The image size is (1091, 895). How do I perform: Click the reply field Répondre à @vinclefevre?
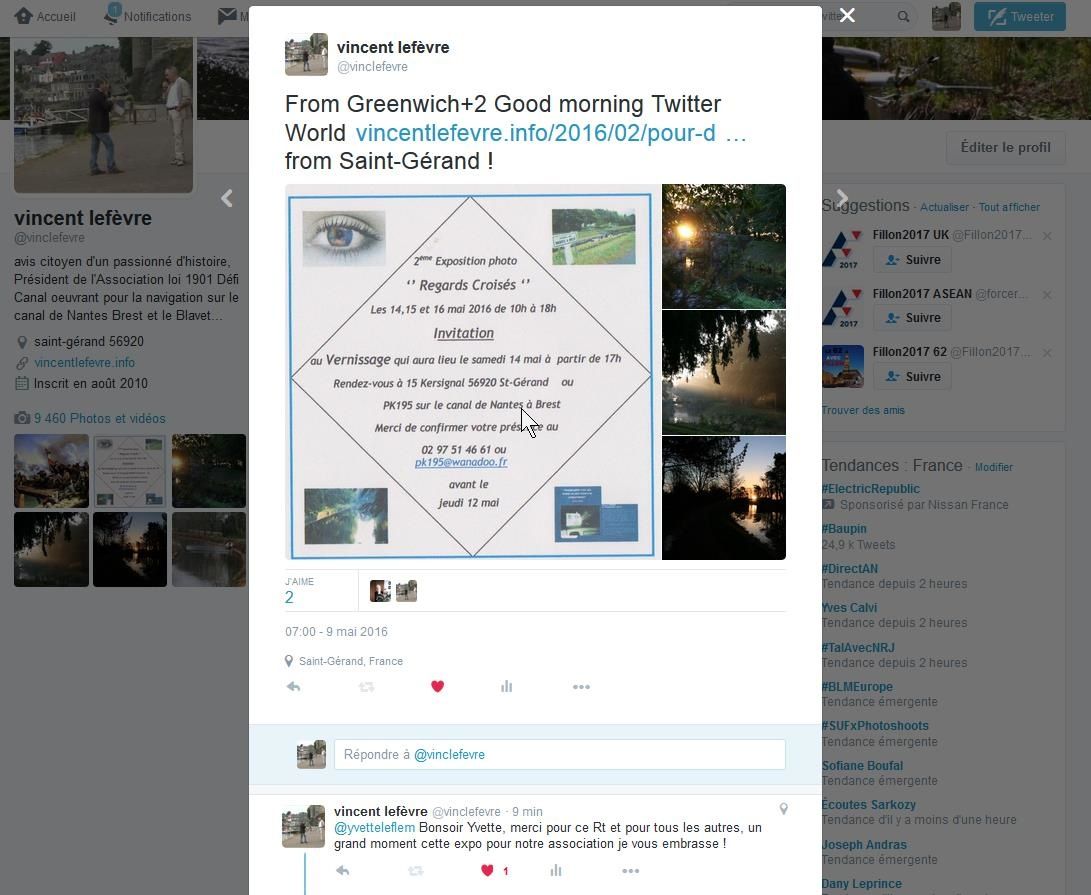click(x=559, y=755)
